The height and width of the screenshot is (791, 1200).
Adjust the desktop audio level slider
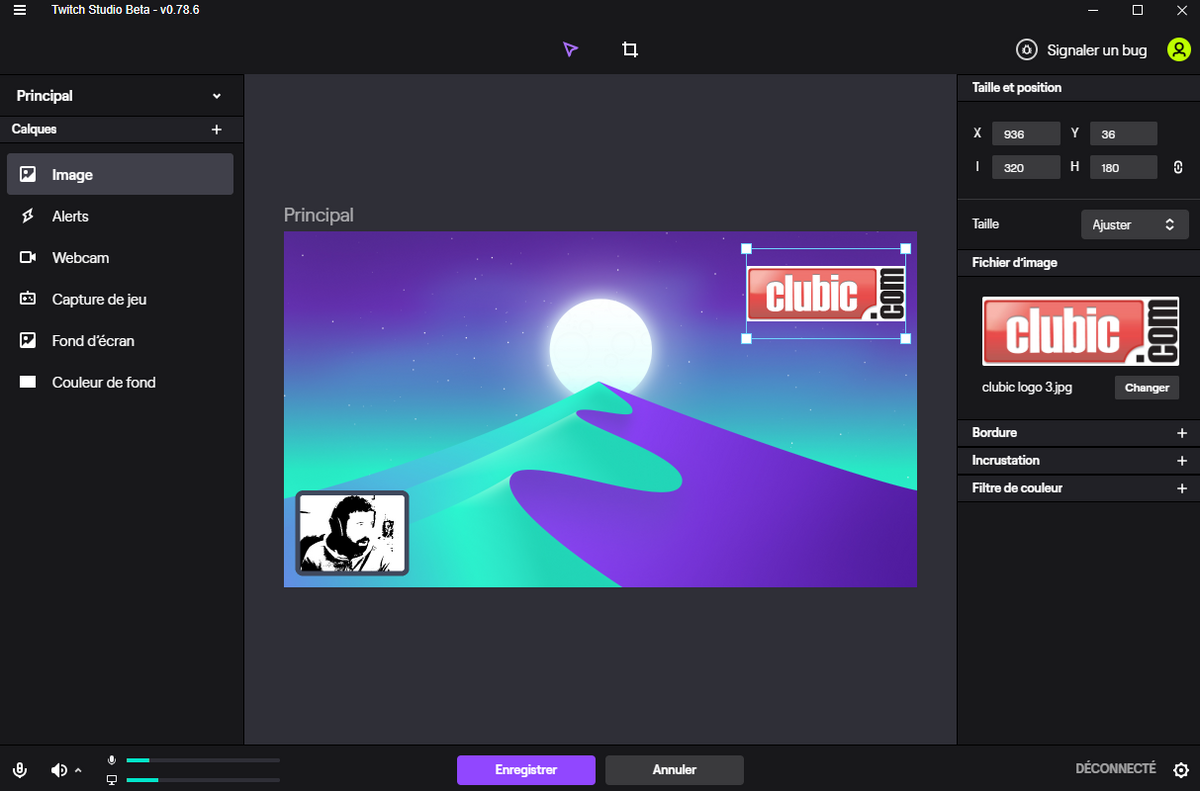pos(203,780)
